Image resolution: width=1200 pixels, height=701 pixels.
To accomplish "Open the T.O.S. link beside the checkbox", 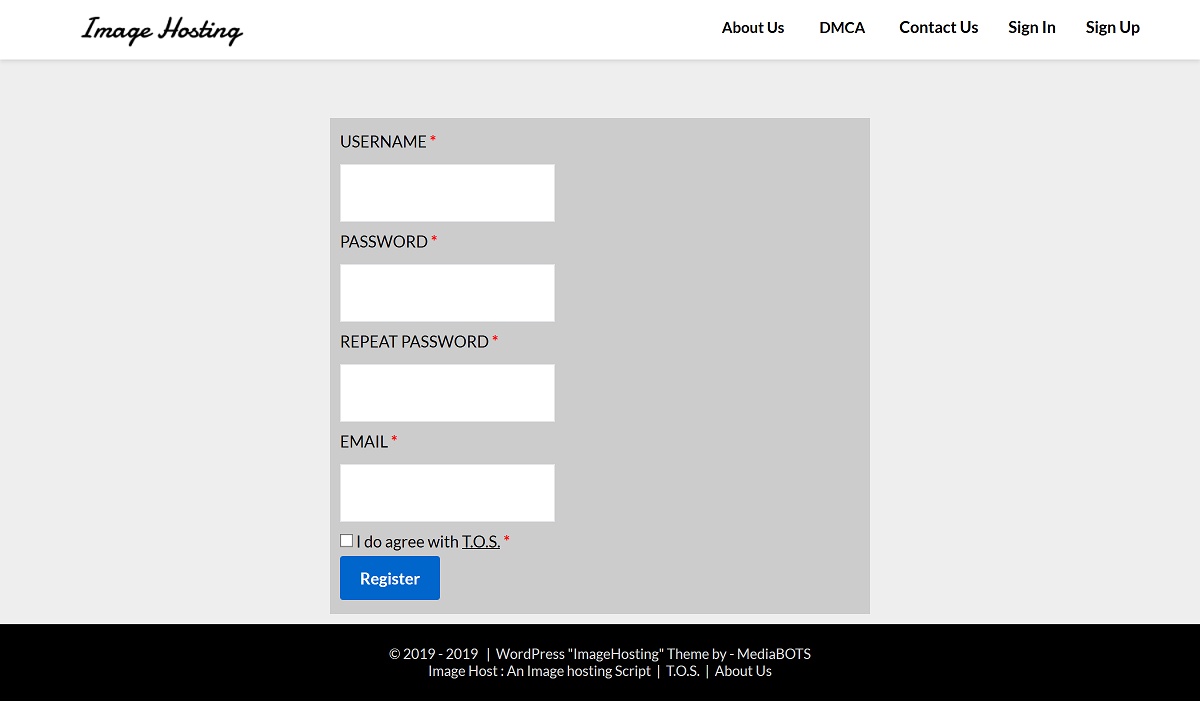I will coord(480,542).
